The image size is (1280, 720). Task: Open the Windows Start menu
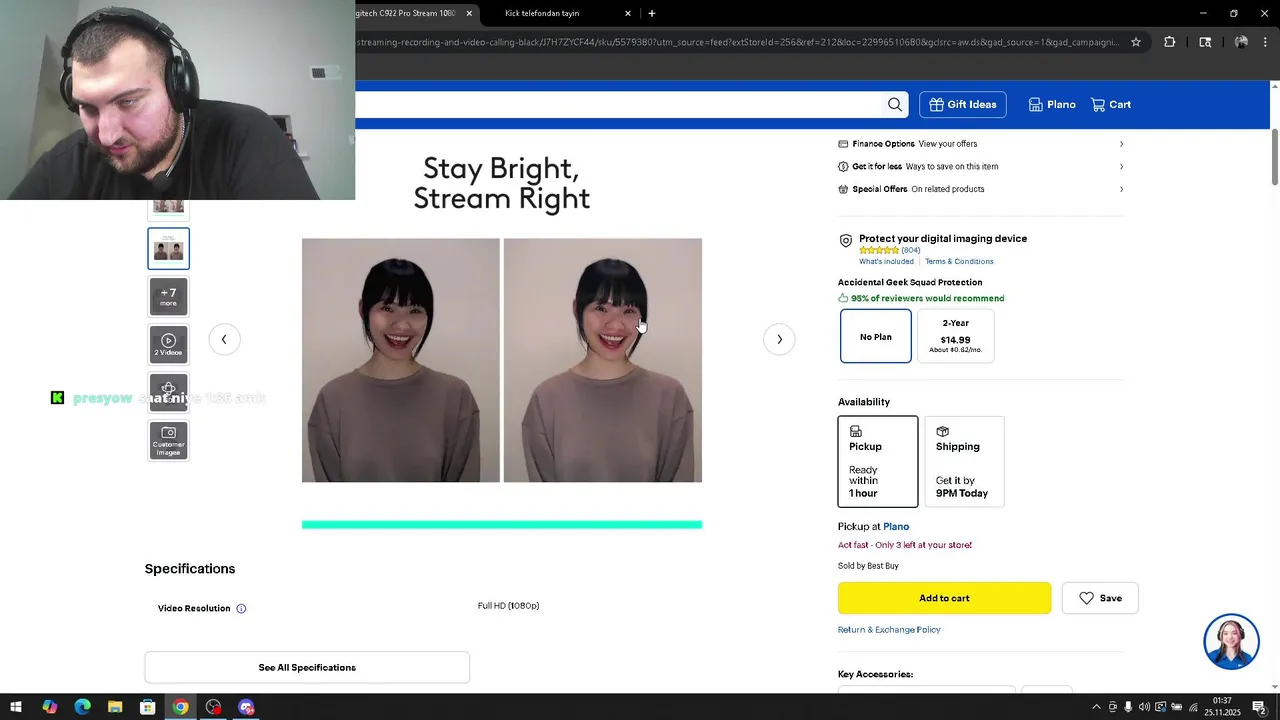pyautogui.click(x=16, y=707)
